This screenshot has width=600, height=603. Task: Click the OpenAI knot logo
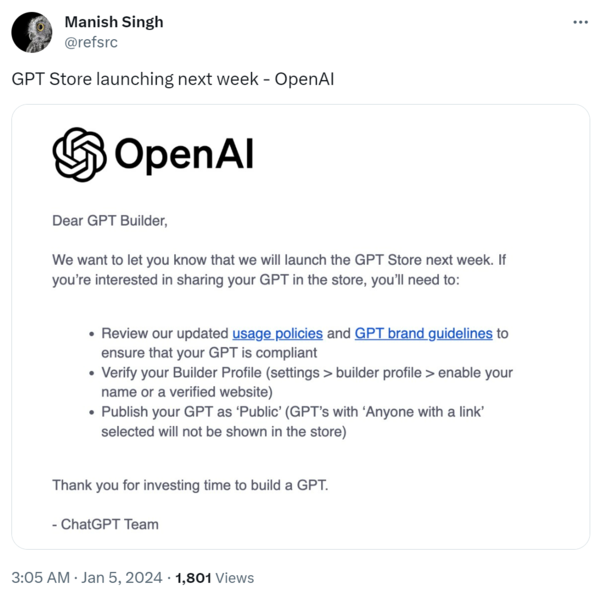tap(78, 156)
